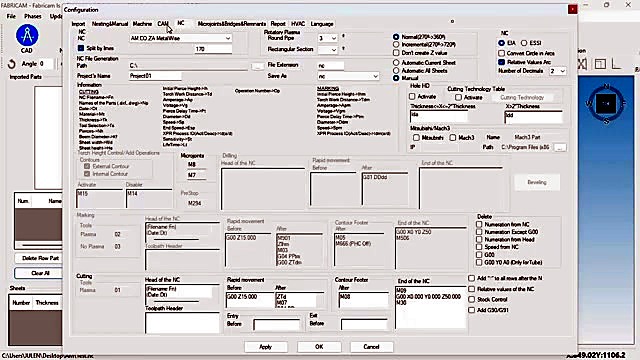Click the Split by lines value field
The height and width of the screenshot is (360, 640).
[x=213, y=49]
